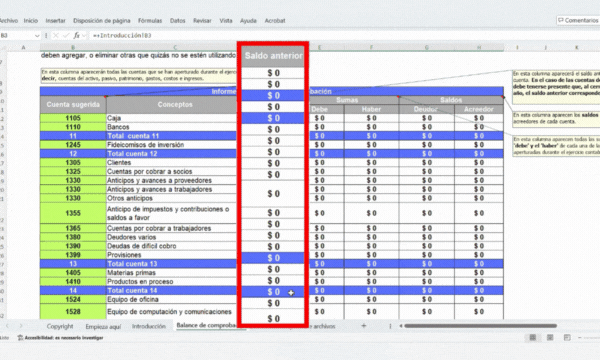Select column K header
Image resolution: width=600 pixels, height=360 pixels.
(x=576, y=48)
